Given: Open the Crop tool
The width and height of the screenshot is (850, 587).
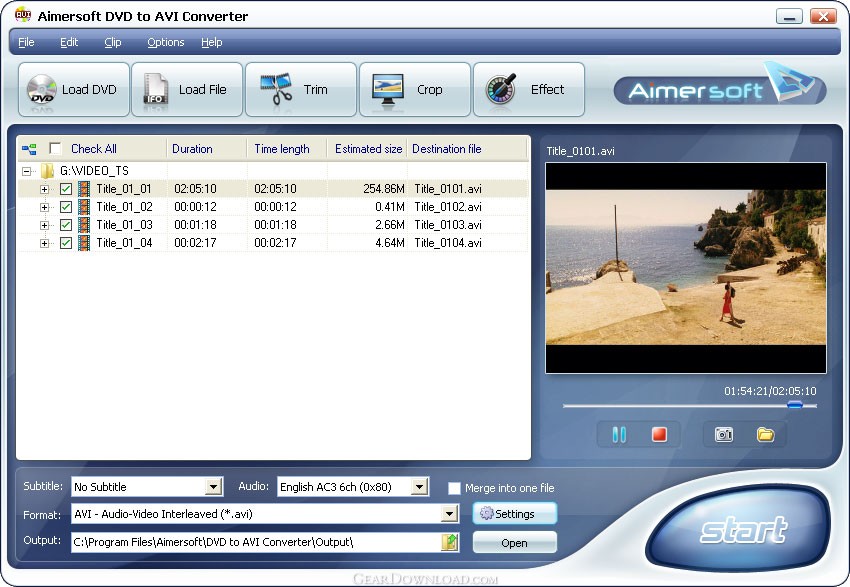Looking at the screenshot, I should [x=415, y=89].
